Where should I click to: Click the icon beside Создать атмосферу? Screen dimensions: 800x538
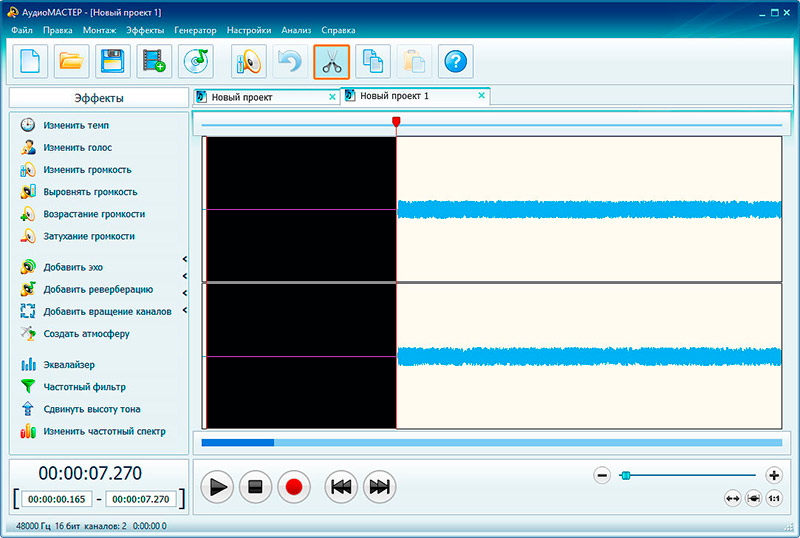coord(28,334)
